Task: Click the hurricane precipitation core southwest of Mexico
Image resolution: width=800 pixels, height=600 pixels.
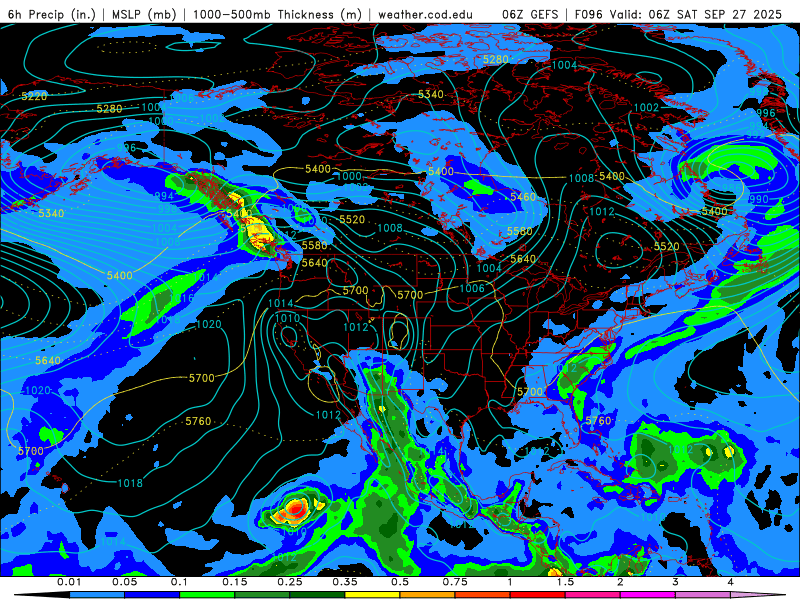Action: [x=294, y=508]
